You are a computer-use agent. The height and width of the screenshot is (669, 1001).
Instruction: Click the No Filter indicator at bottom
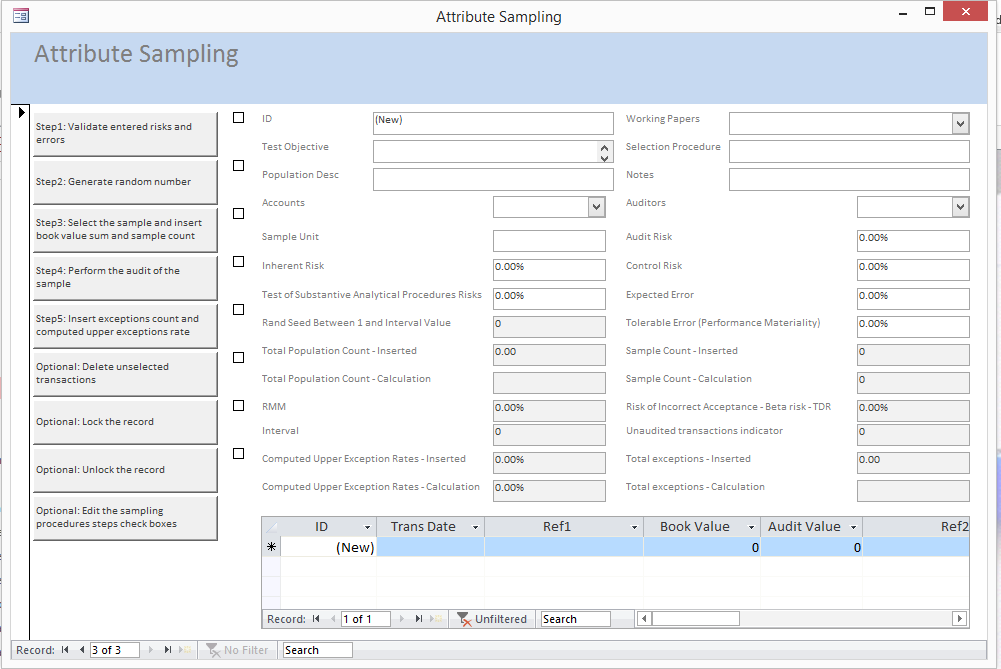tap(238, 650)
